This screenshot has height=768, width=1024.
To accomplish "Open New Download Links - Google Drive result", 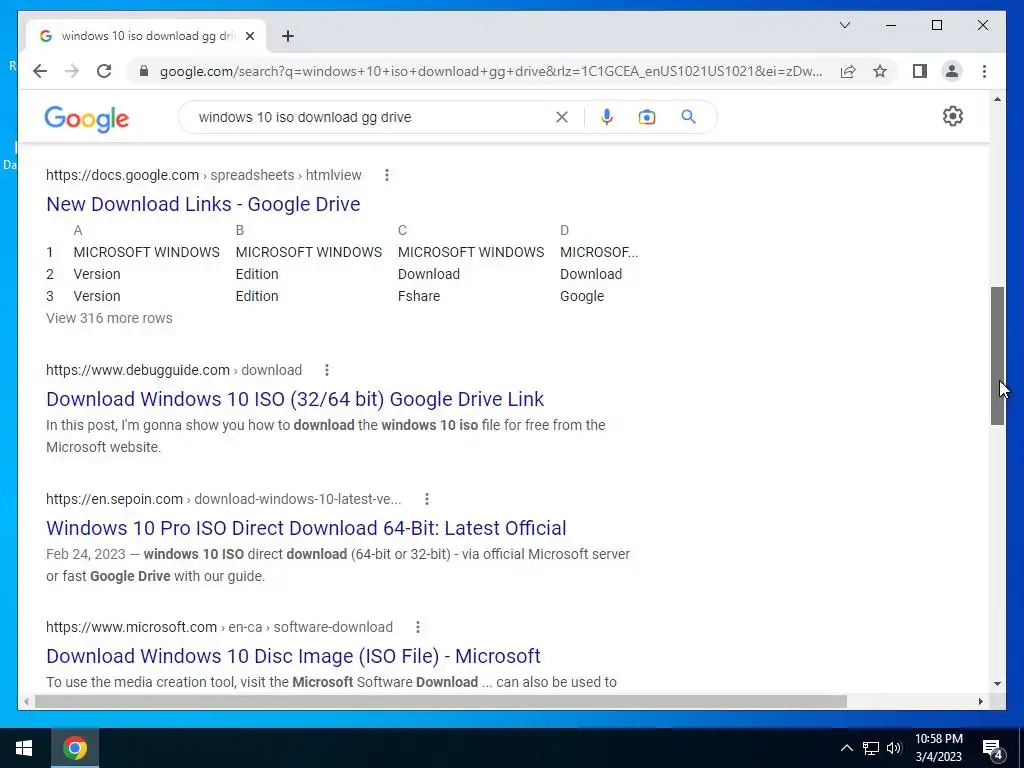I will pos(203,204).
